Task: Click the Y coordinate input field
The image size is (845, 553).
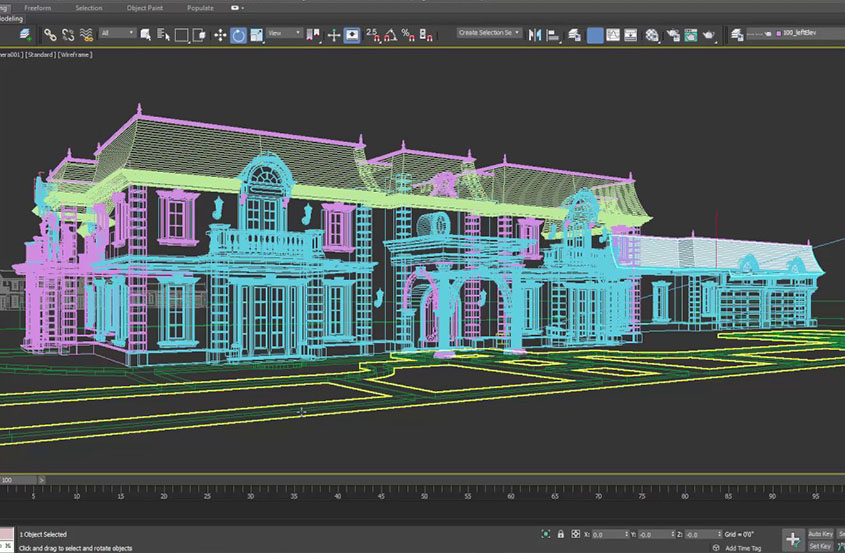Action: (654, 535)
